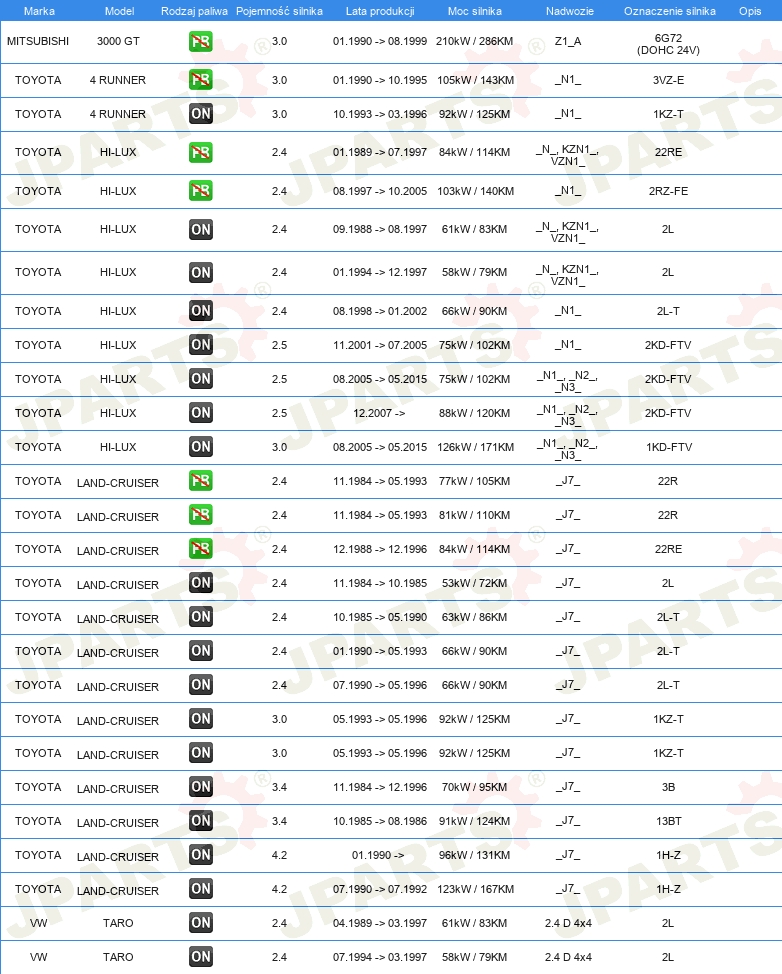Click the 11.1984 -> 12.1996 production years cell
782x974 pixels.
click(x=380, y=787)
